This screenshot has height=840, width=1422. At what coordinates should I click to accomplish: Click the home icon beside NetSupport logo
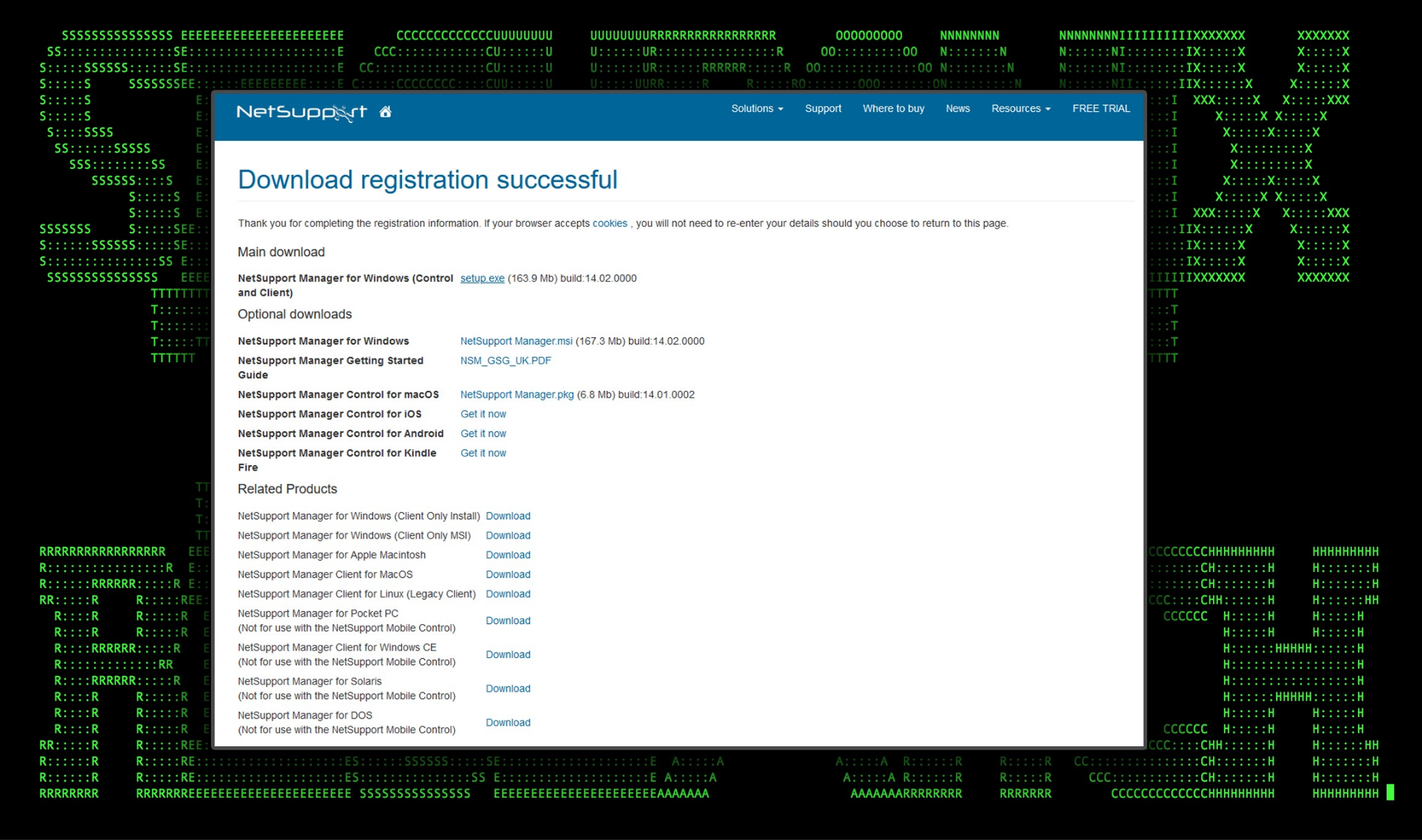(x=385, y=112)
